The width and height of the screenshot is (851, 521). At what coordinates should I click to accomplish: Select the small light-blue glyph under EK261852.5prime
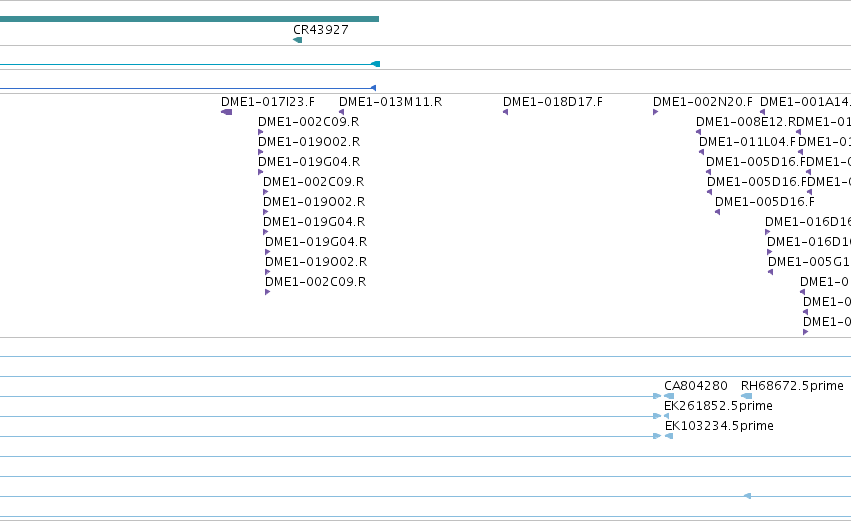coord(666,416)
